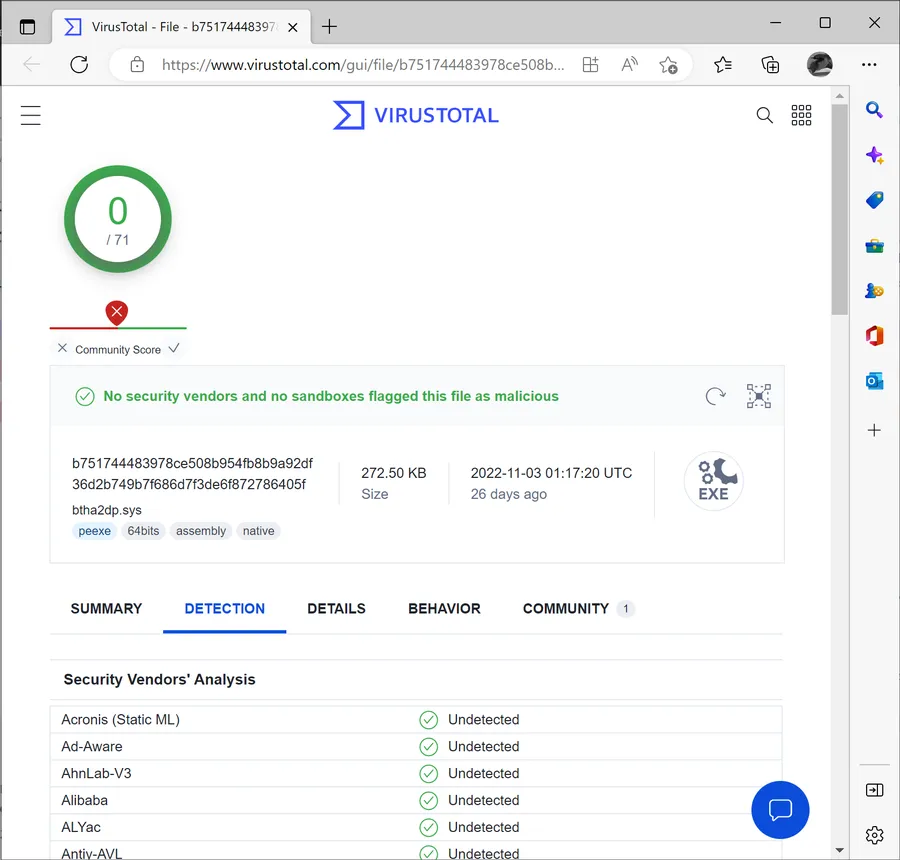900x860 pixels.
Task: Close the VirusTotal browser tab
Action: [293, 27]
